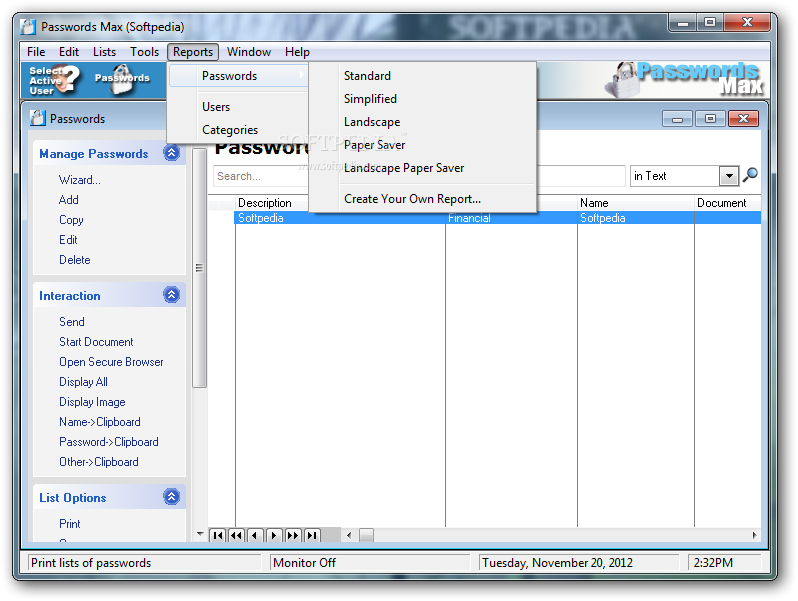Jump forward a page of records
The height and width of the screenshot is (601, 798).
(x=293, y=535)
